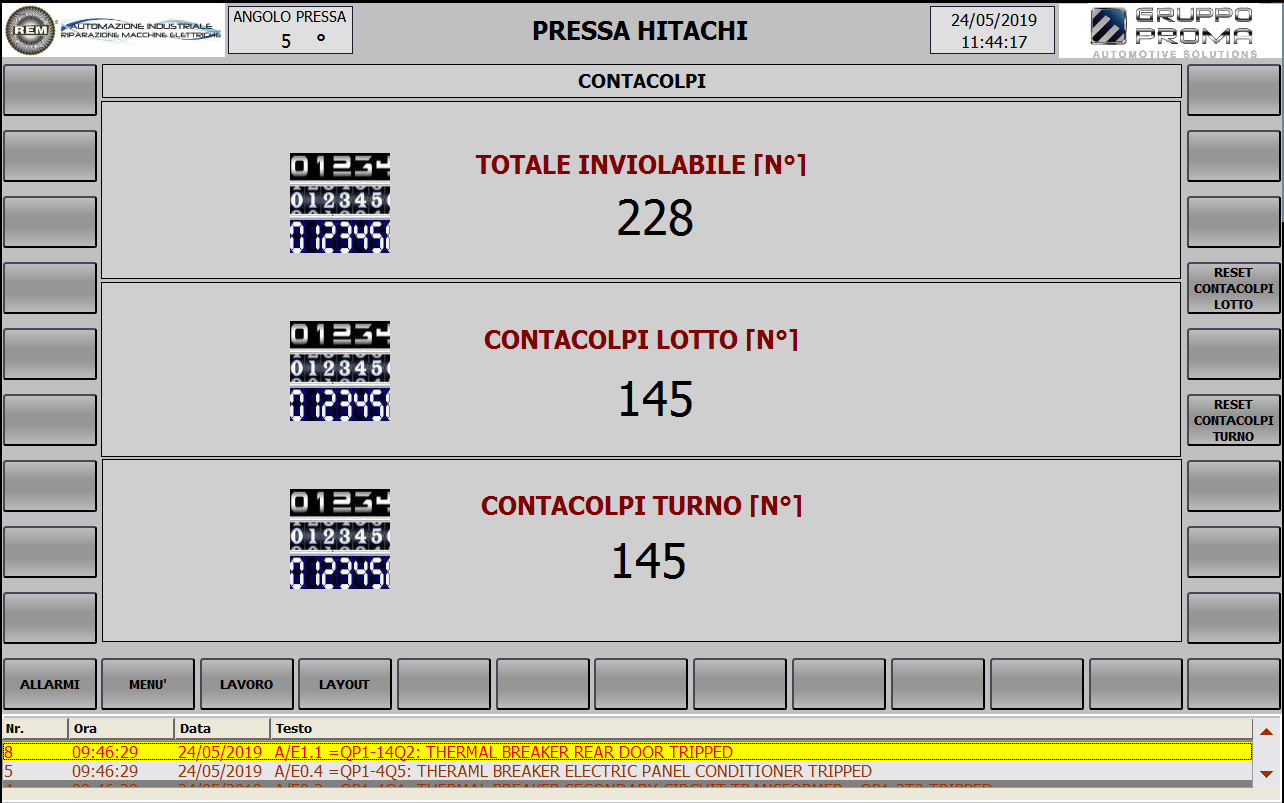The width and height of the screenshot is (1284, 803).
Task: Open the ALLARMI page
Action: (x=50, y=684)
